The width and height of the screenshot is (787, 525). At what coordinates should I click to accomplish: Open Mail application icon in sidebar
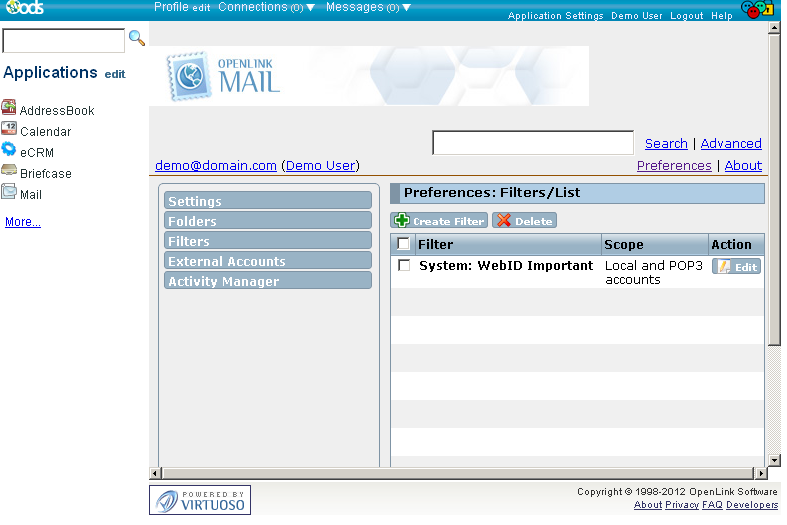tap(9, 191)
